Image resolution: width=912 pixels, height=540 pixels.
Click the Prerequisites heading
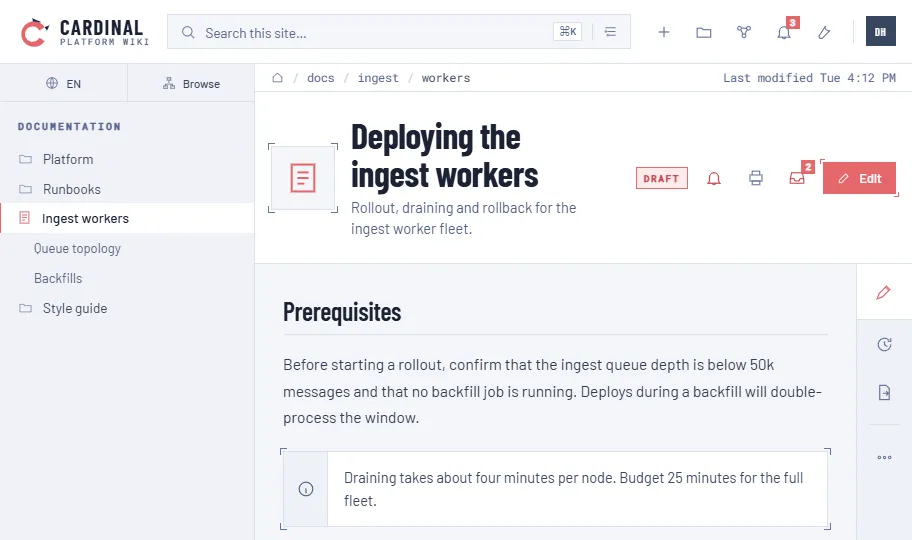[342, 312]
